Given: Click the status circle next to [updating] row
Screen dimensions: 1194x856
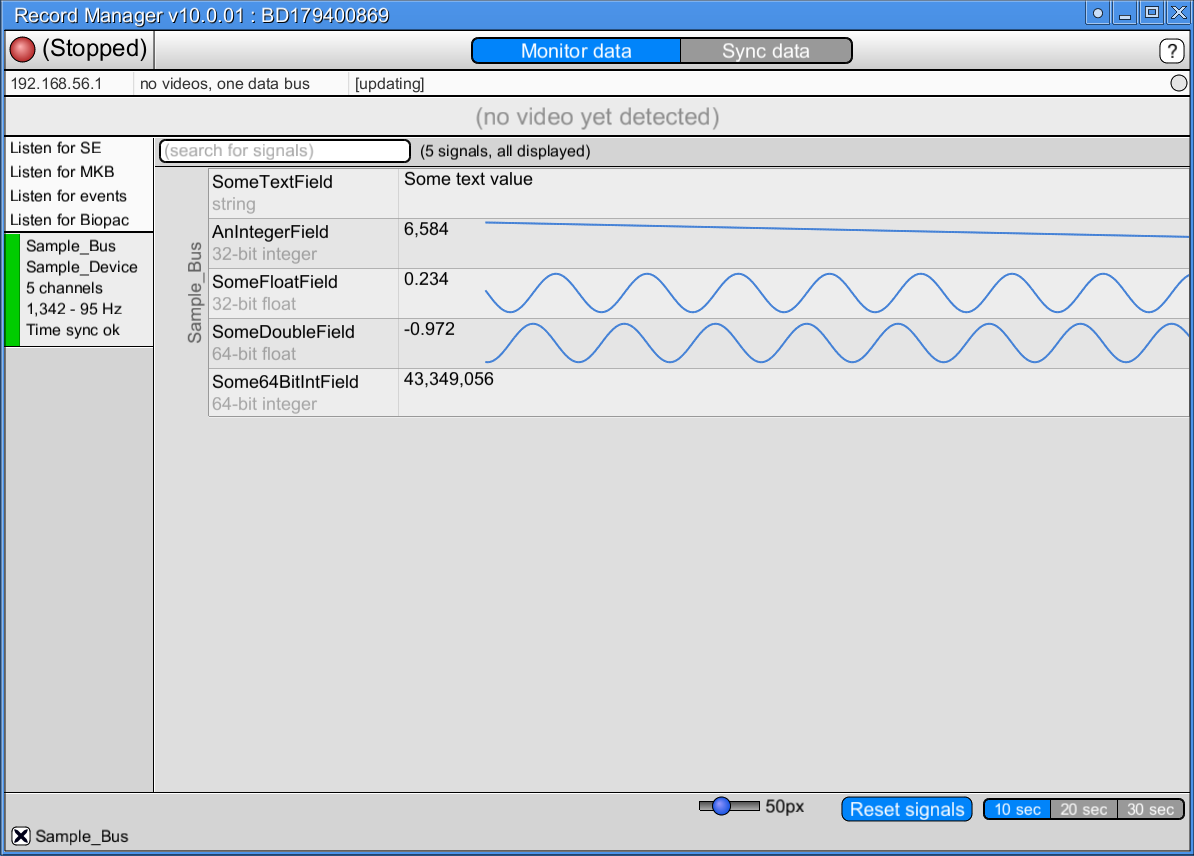Looking at the screenshot, I should pyautogui.click(x=1178, y=83).
